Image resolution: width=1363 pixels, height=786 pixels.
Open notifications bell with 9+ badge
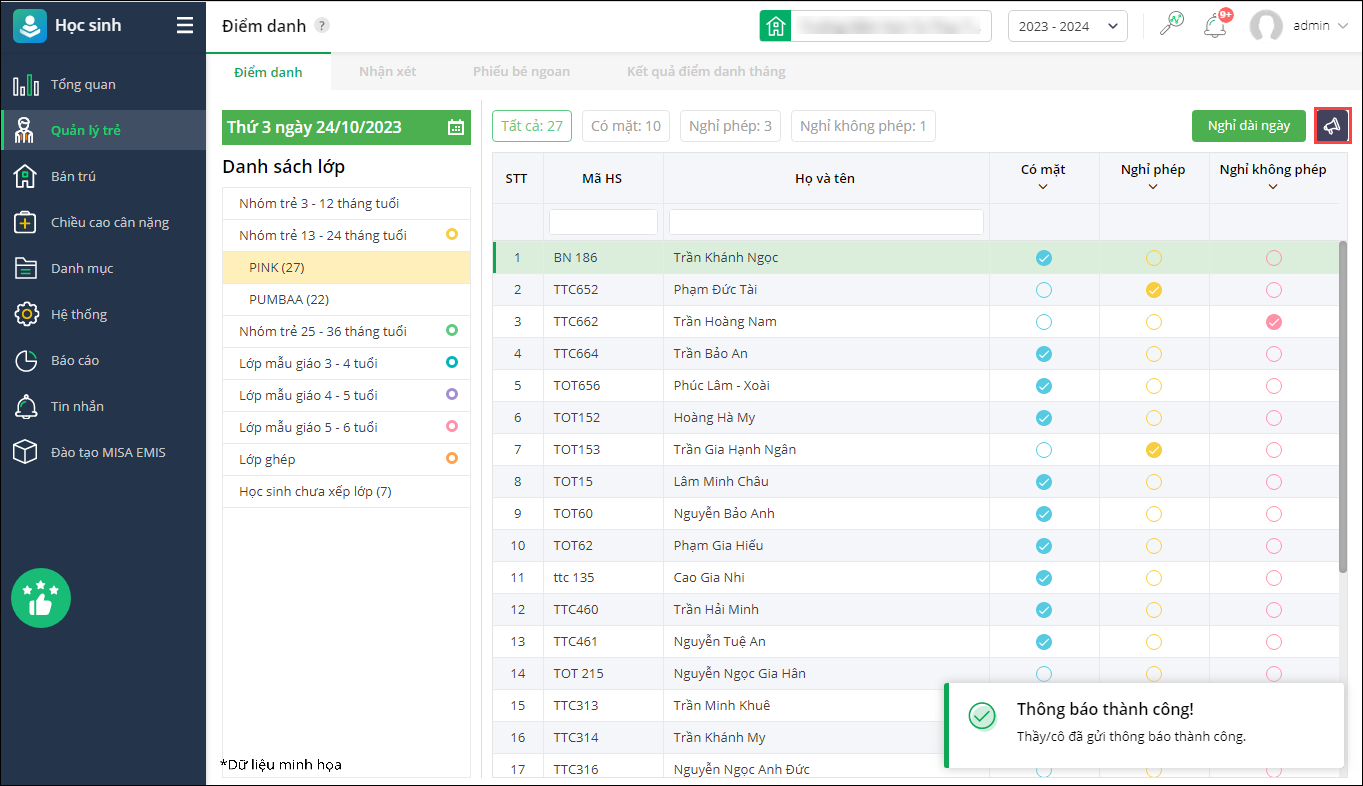pos(1216,26)
